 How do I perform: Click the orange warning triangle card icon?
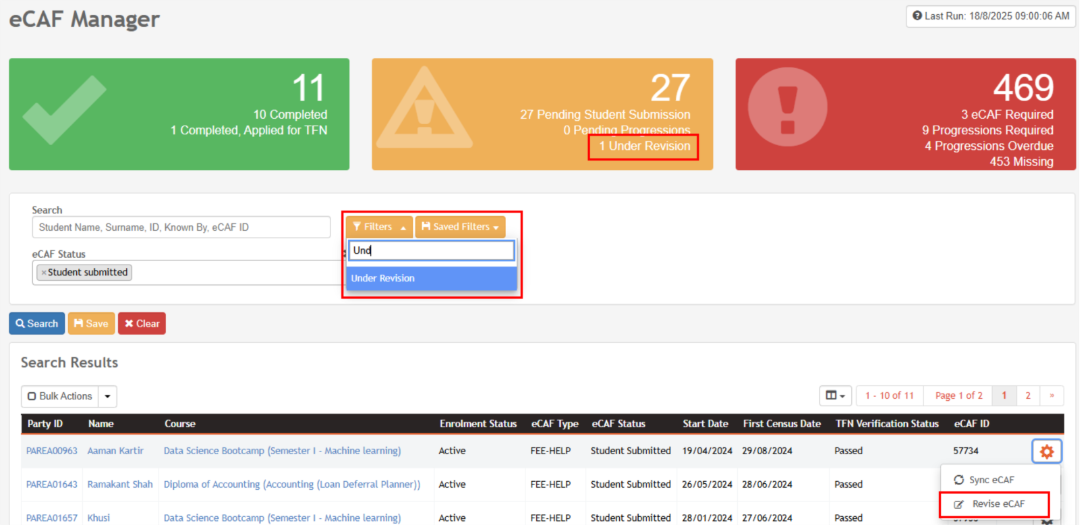[x=424, y=107]
